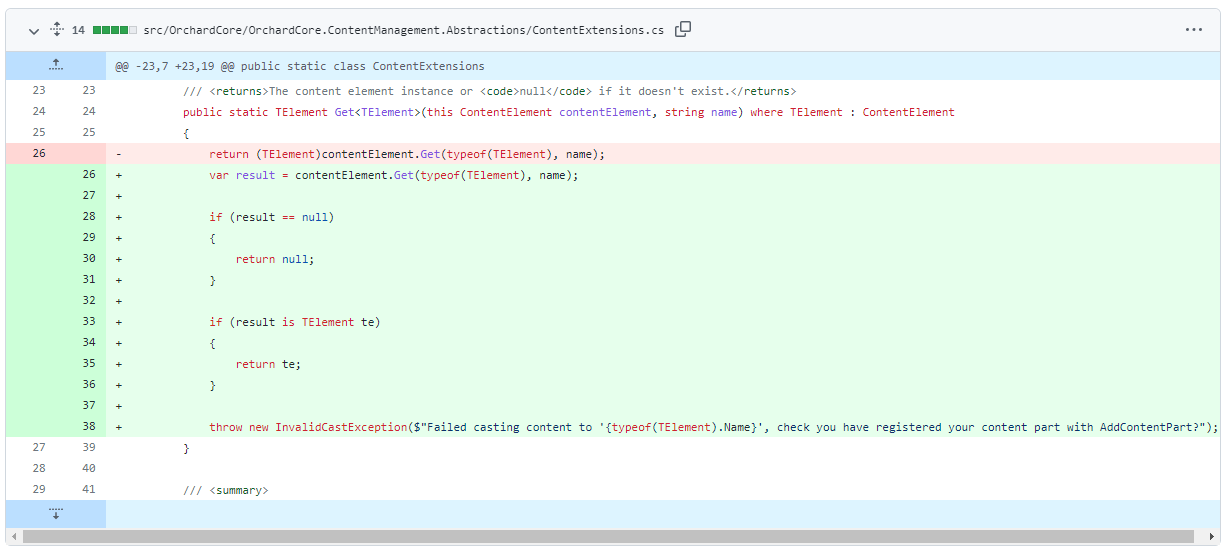Collapse the ContentExtensions.cs file diff
Image resolution: width=1228 pixels, height=555 pixels.
tap(34, 31)
